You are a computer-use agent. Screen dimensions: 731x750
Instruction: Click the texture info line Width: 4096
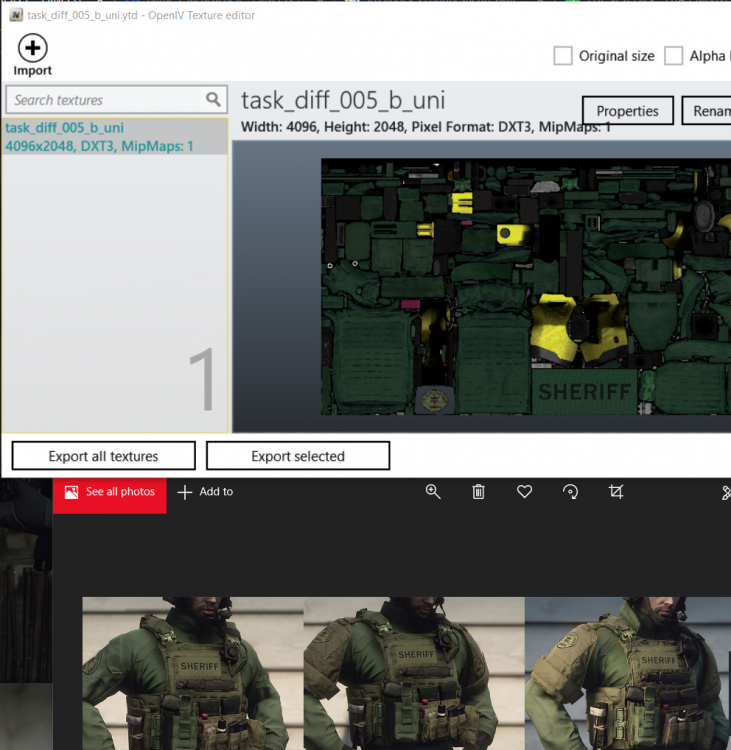(425, 127)
